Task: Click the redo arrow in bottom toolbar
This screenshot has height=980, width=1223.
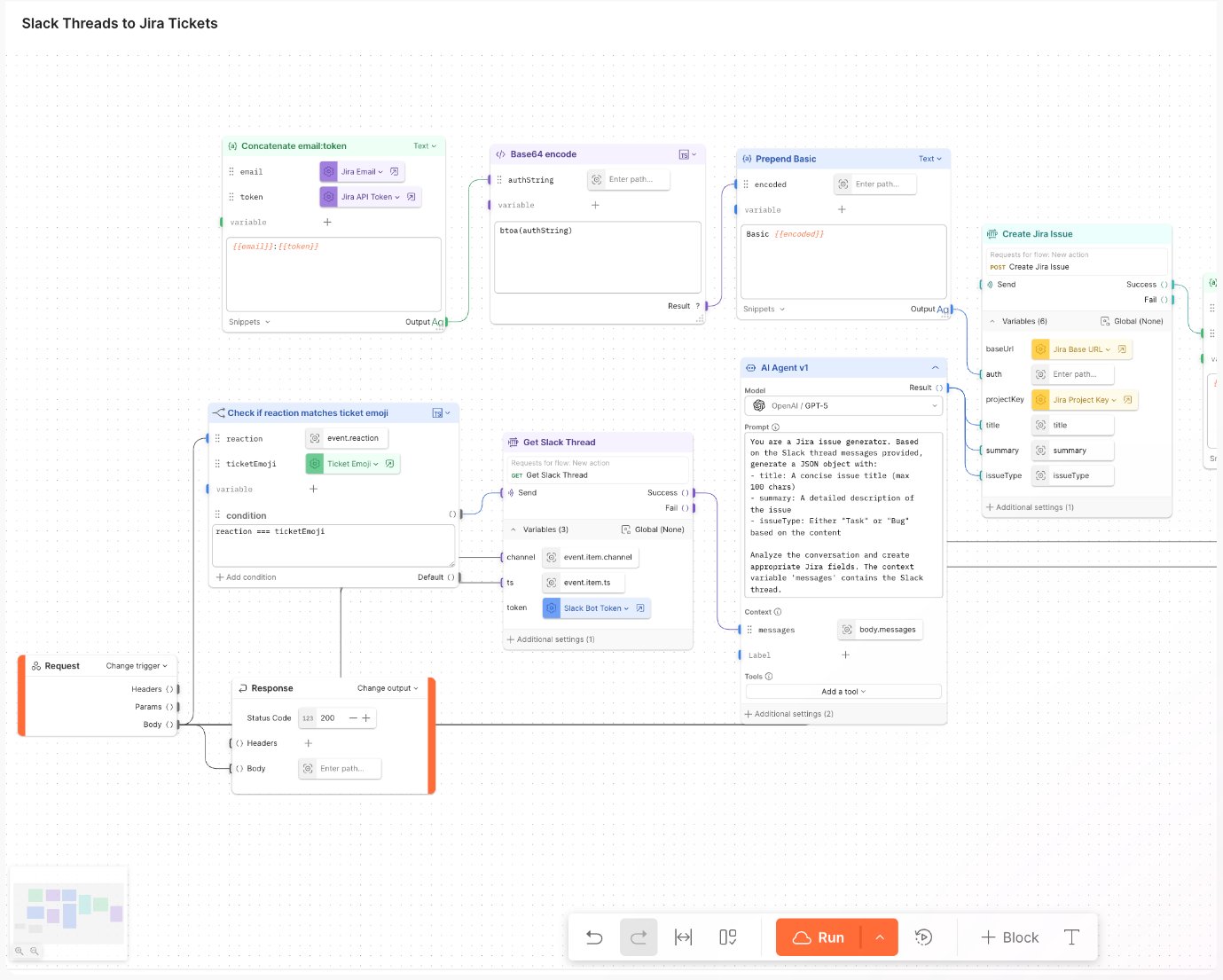Action: tap(639, 937)
